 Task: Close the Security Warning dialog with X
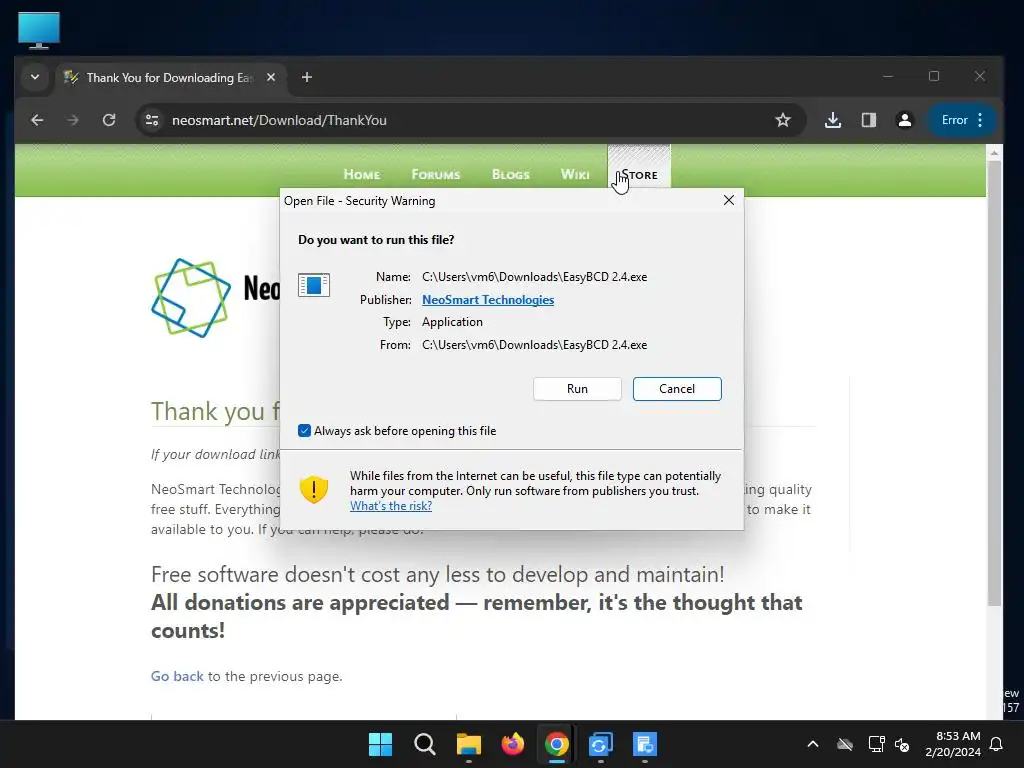tap(729, 200)
